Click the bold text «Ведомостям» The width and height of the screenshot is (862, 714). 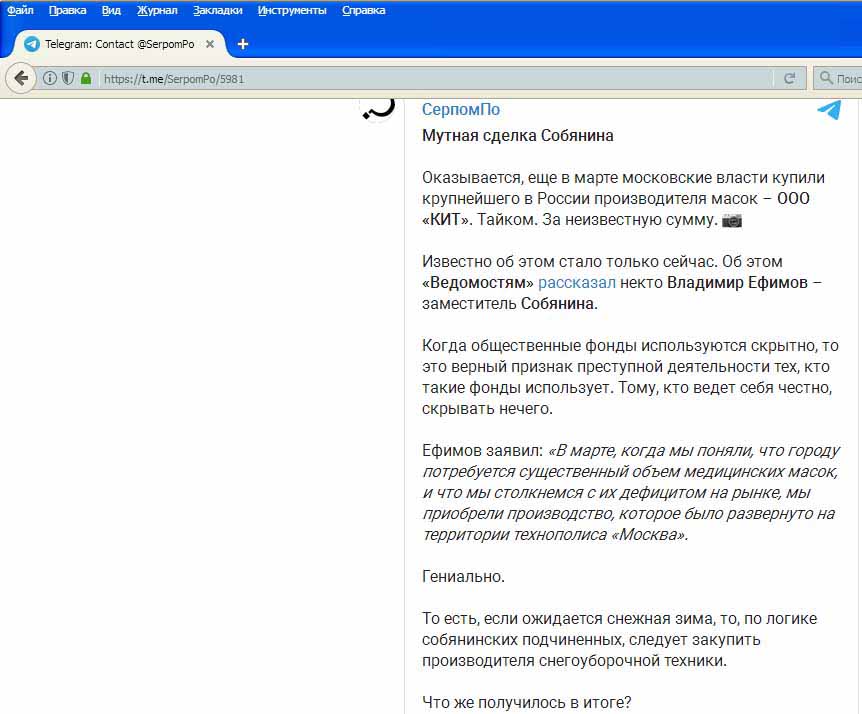[x=478, y=283]
